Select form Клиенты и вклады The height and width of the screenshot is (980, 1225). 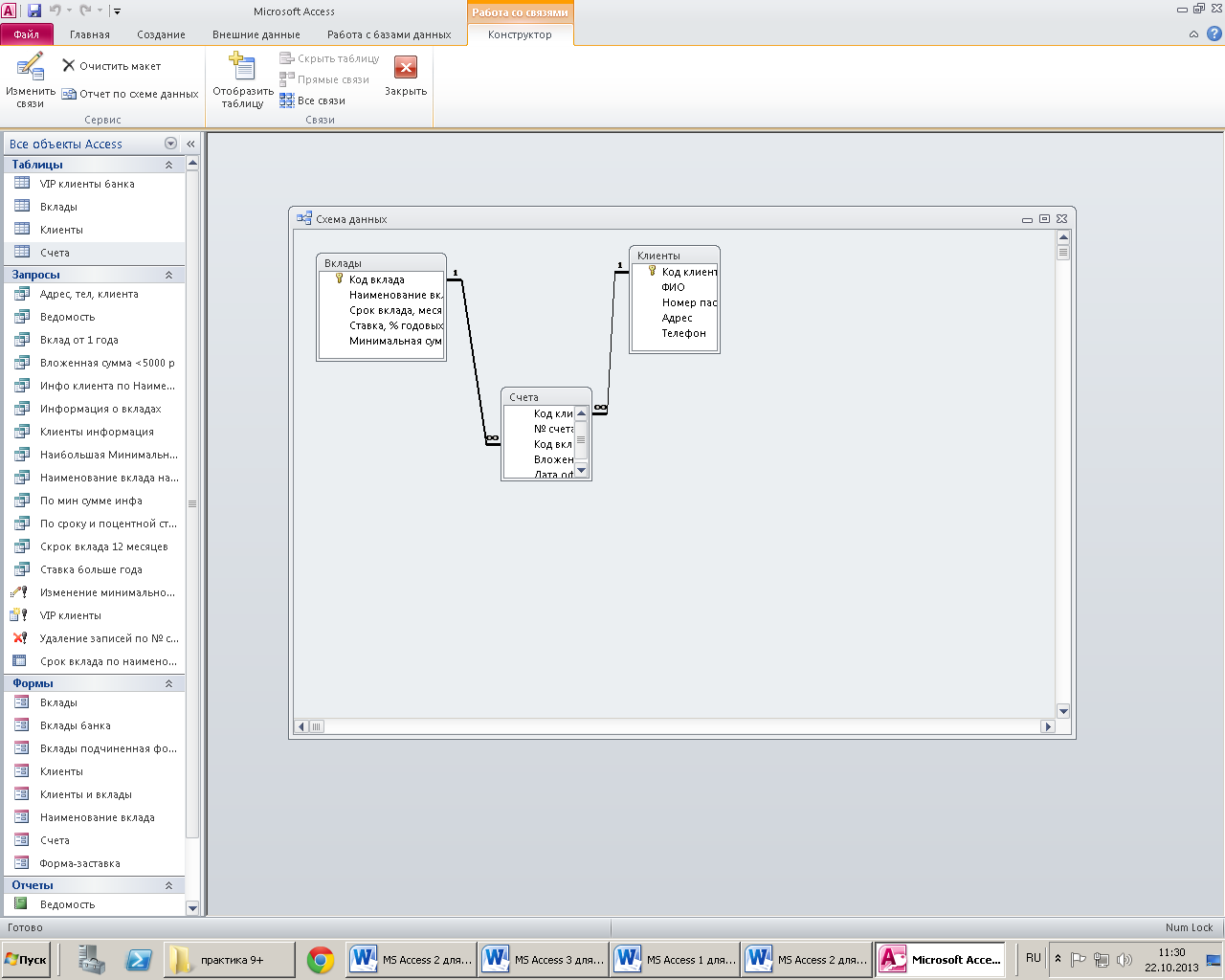(x=94, y=794)
